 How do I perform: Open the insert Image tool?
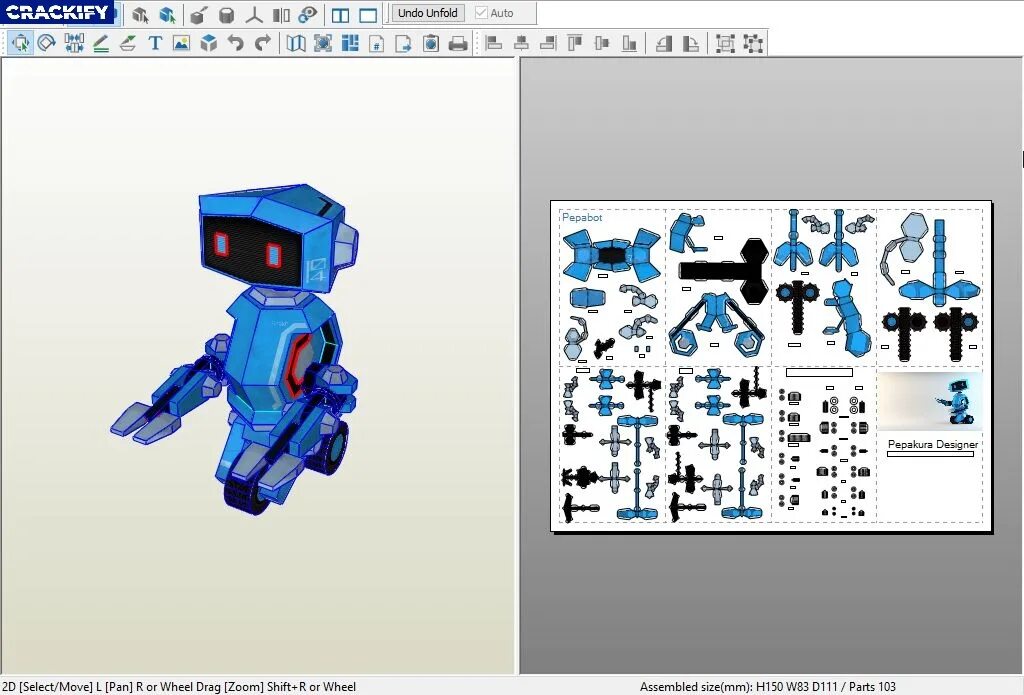click(181, 43)
